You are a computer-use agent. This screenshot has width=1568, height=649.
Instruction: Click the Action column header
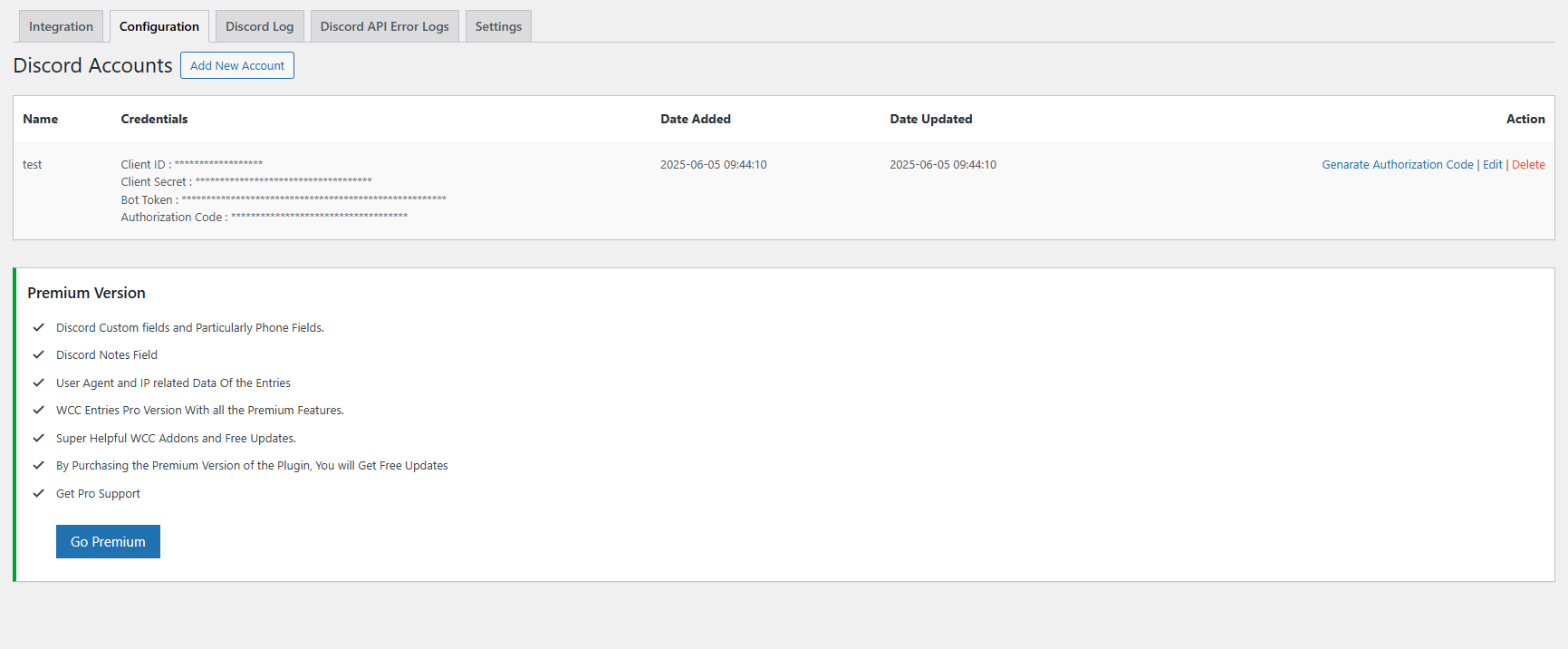pos(1525,119)
